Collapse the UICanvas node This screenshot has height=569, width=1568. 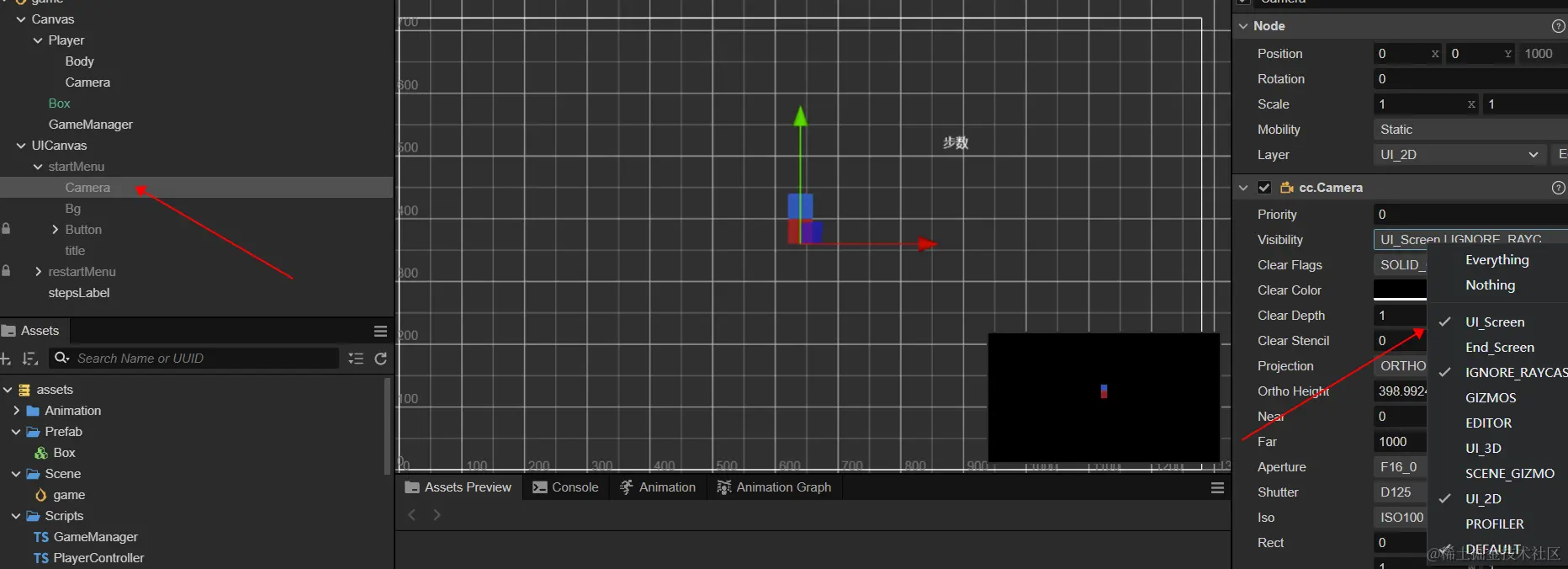[21, 146]
